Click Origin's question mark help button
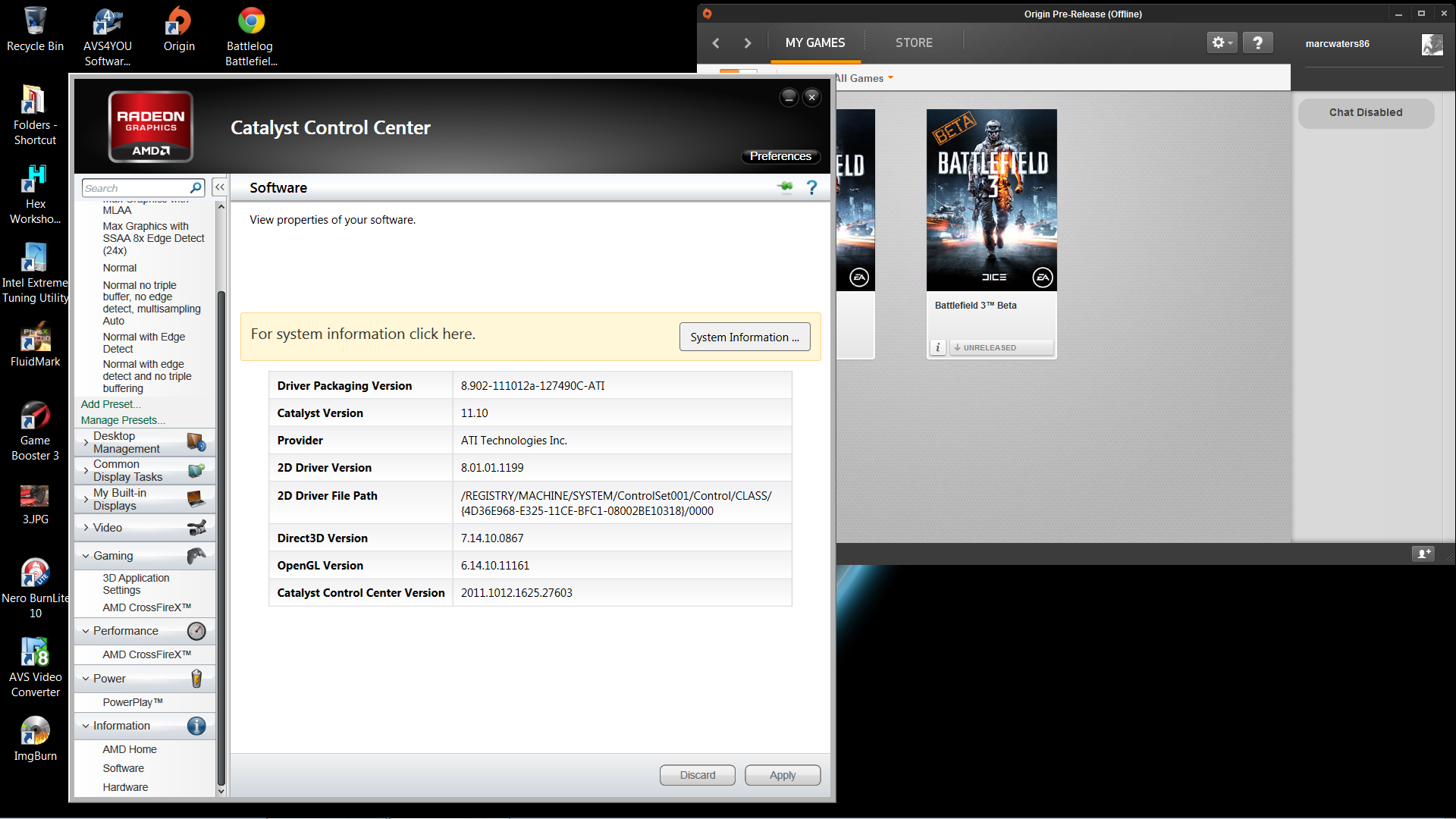Screen dimensions: 1456x819 click(1257, 42)
